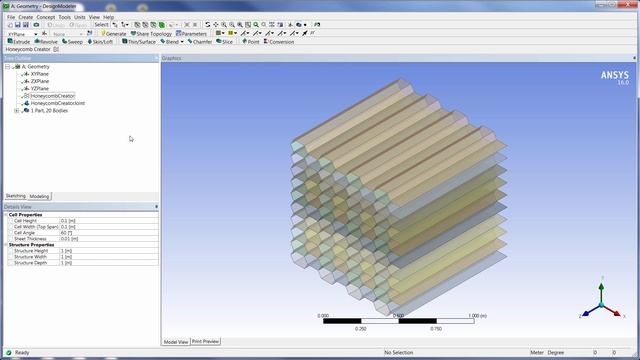640x360 pixels.
Task: Toggle the Structure Depth parameter checkbox
Action: click(x=10, y=263)
